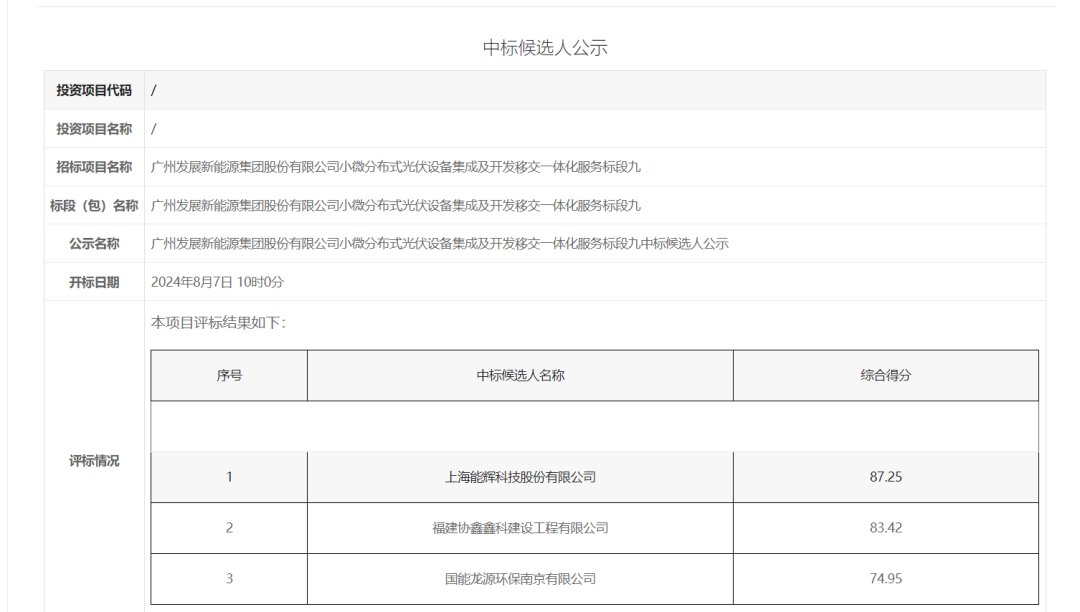Viewport: 1080px width, 612px height.
Task: Click the 标段（包）名称 row label
Action: coord(94,206)
